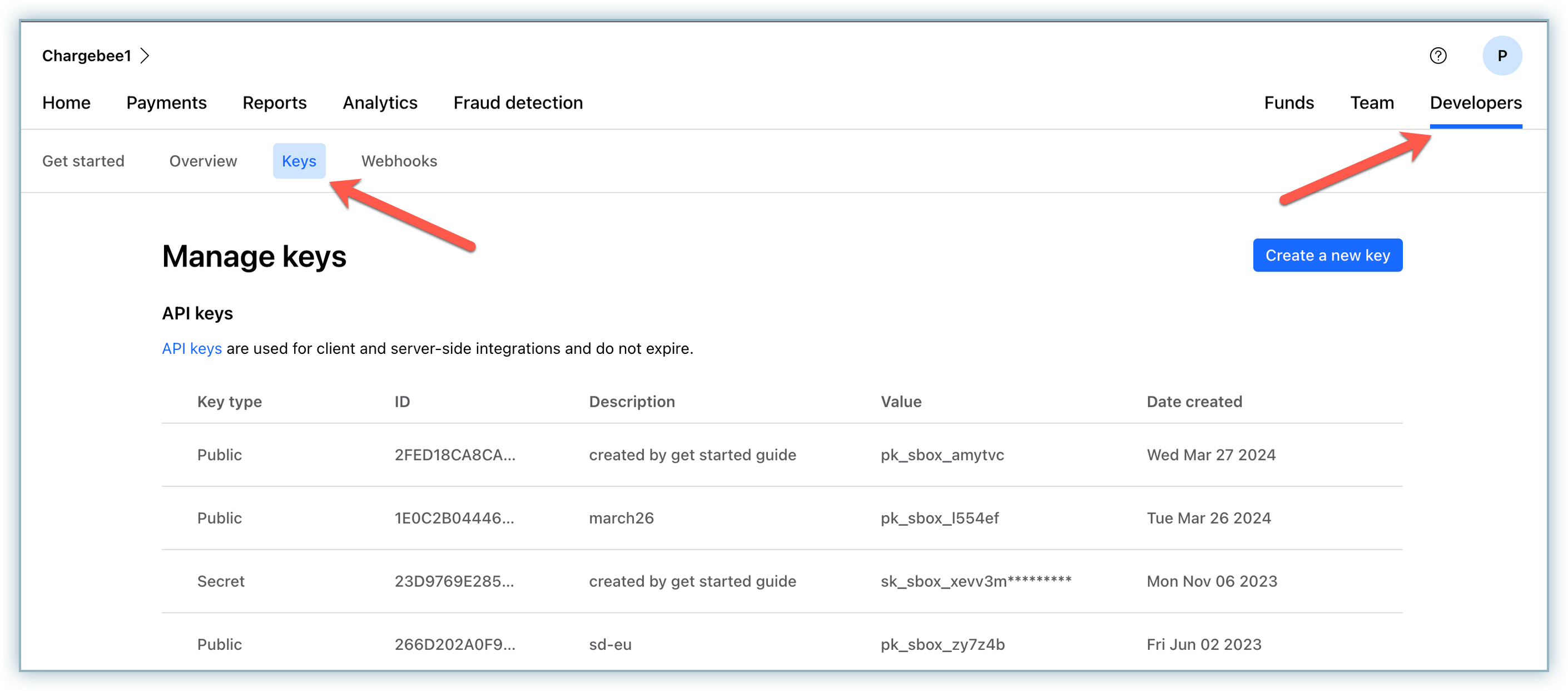The width and height of the screenshot is (1568, 691).
Task: Open the Get started sub-tab
Action: tap(83, 161)
